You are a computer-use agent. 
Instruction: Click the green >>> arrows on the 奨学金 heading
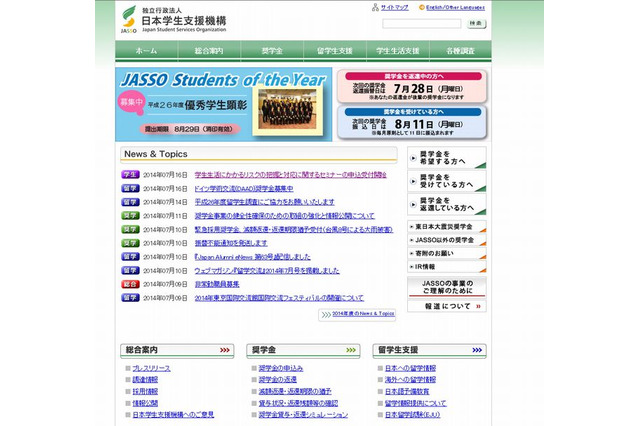[351, 350]
